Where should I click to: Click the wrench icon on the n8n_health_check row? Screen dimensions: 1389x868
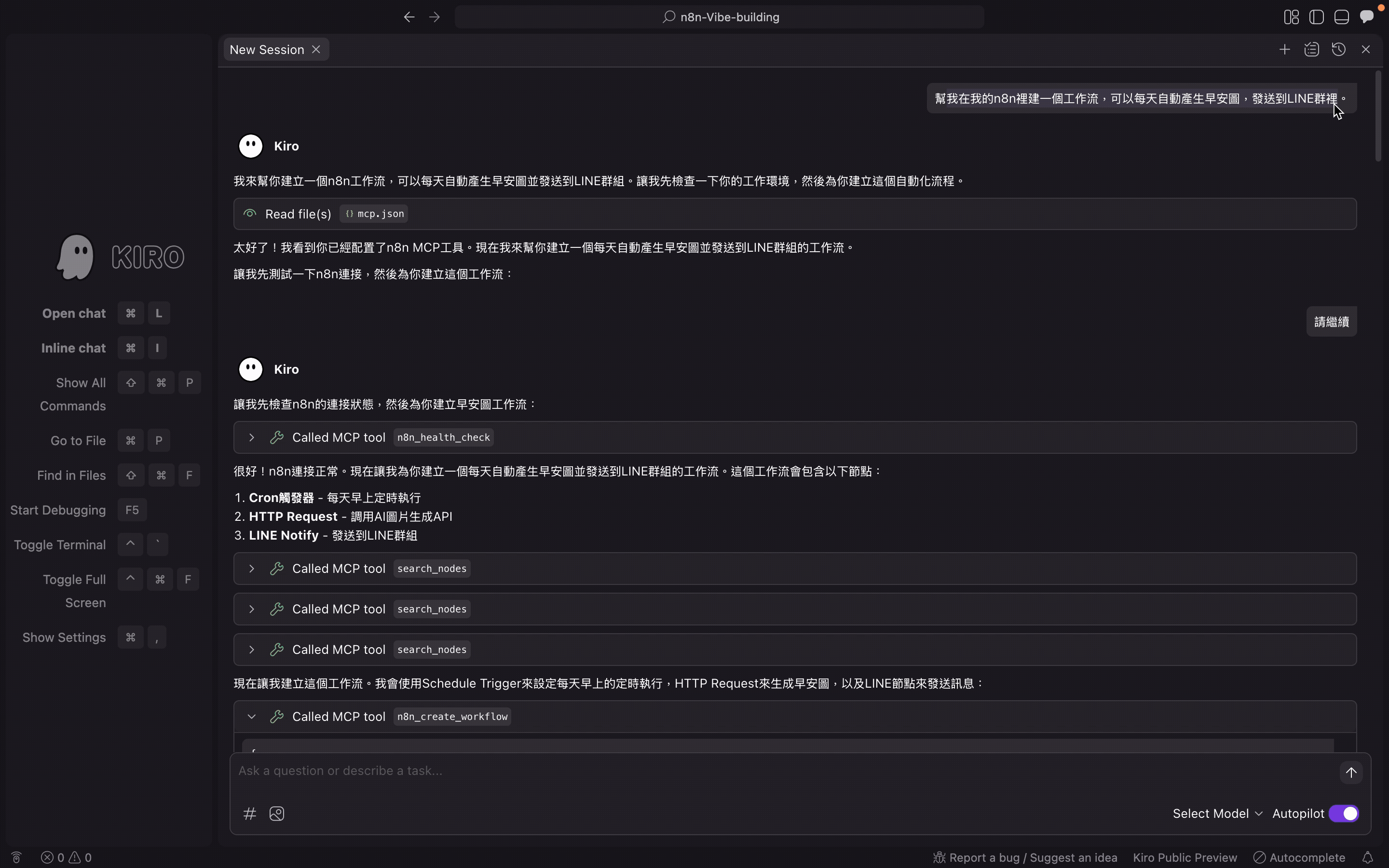coord(277,438)
